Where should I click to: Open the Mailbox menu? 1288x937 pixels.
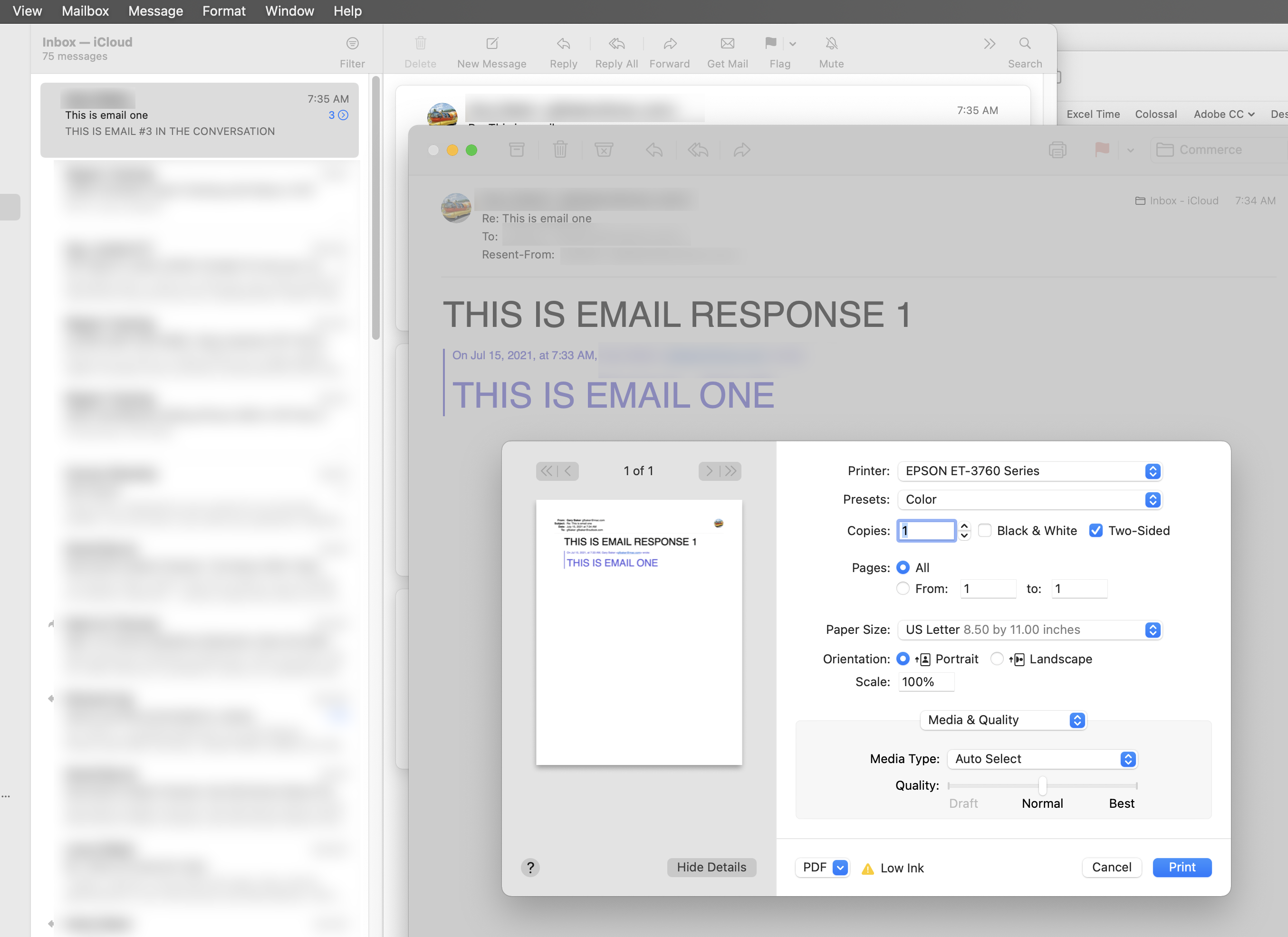(x=85, y=11)
